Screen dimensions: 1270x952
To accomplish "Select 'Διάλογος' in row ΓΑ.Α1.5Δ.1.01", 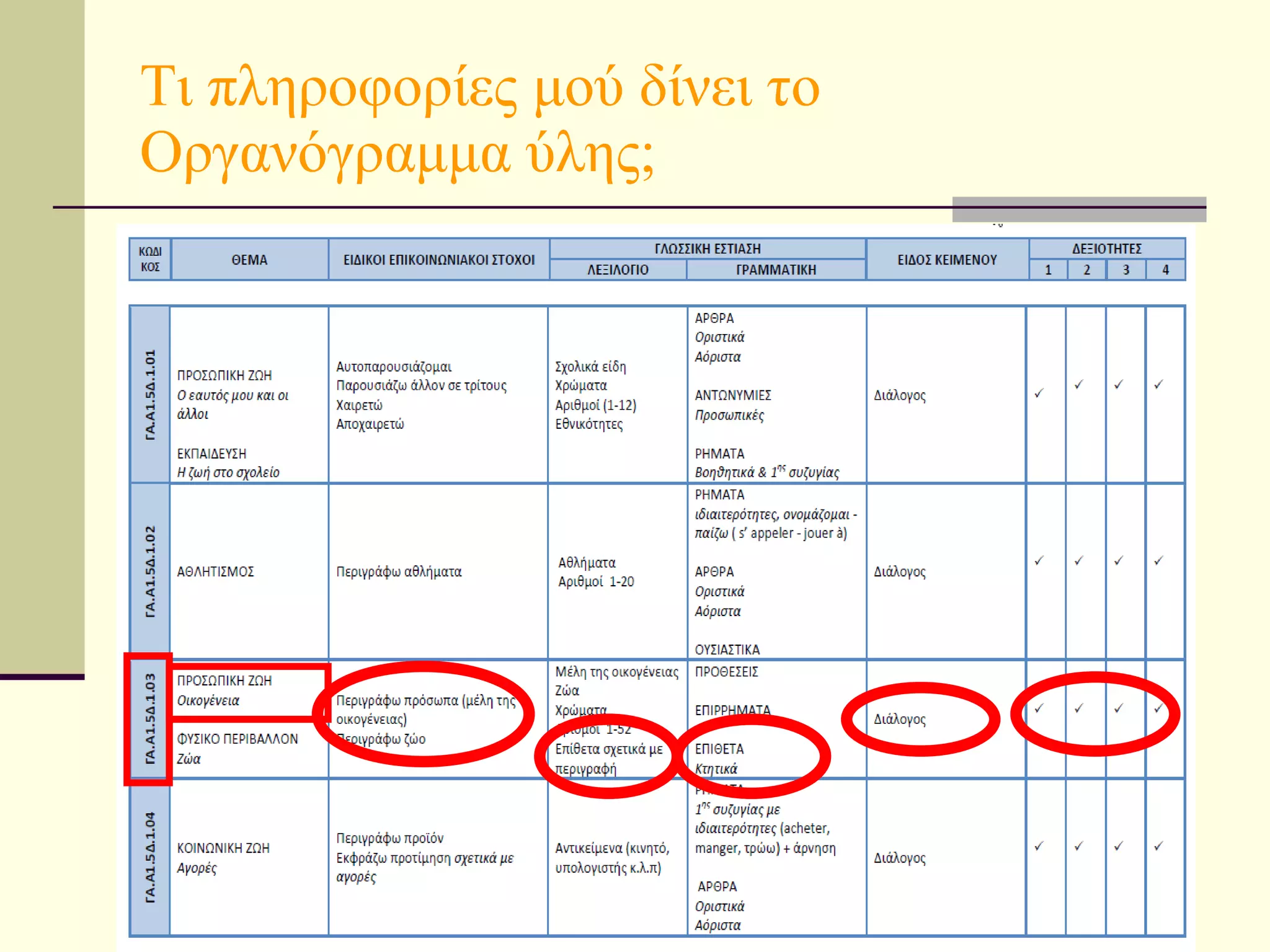I will 899,395.
